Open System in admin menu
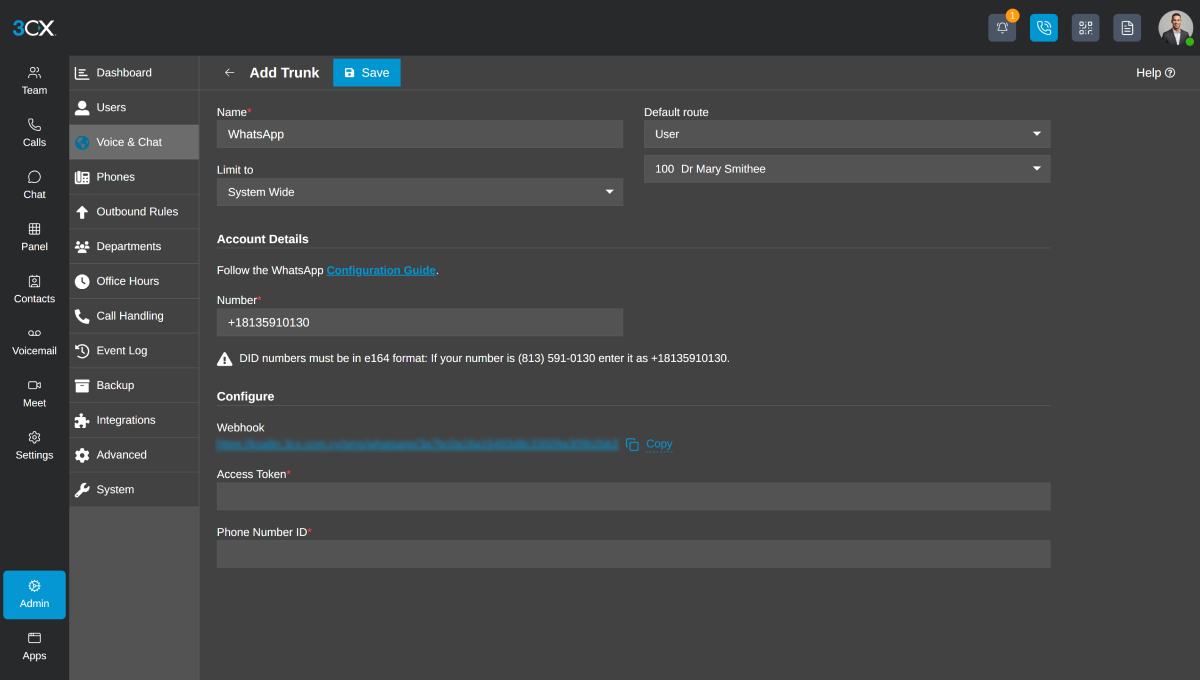 pos(134,490)
